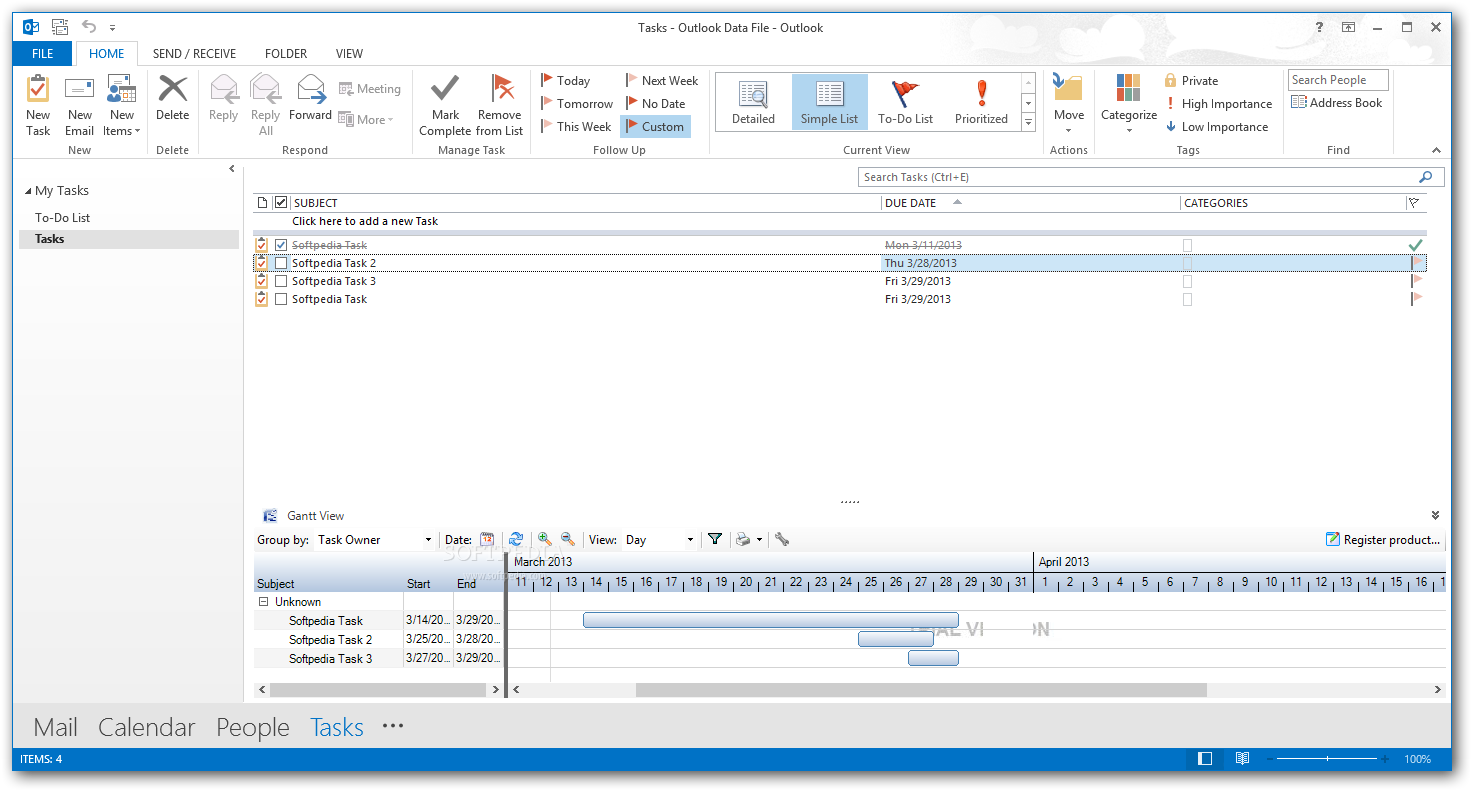1472x791 pixels.
Task: Delete the selected task
Action: pos(172,98)
